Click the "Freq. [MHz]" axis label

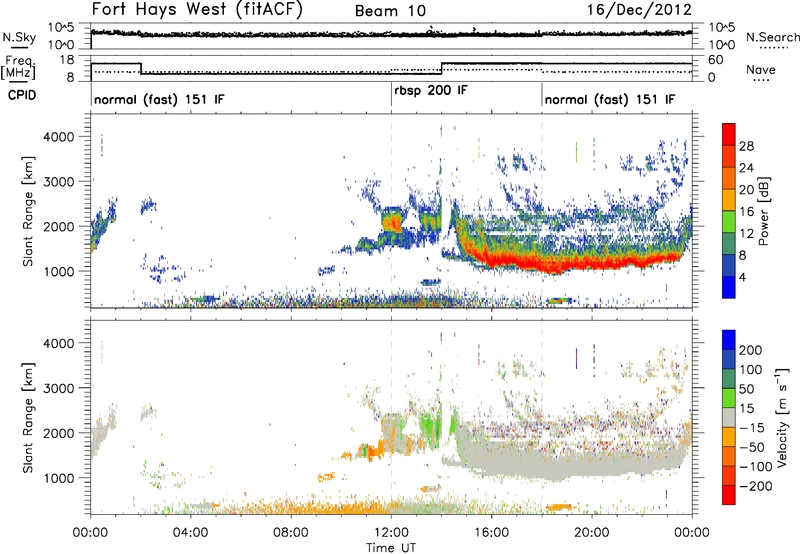point(19,67)
